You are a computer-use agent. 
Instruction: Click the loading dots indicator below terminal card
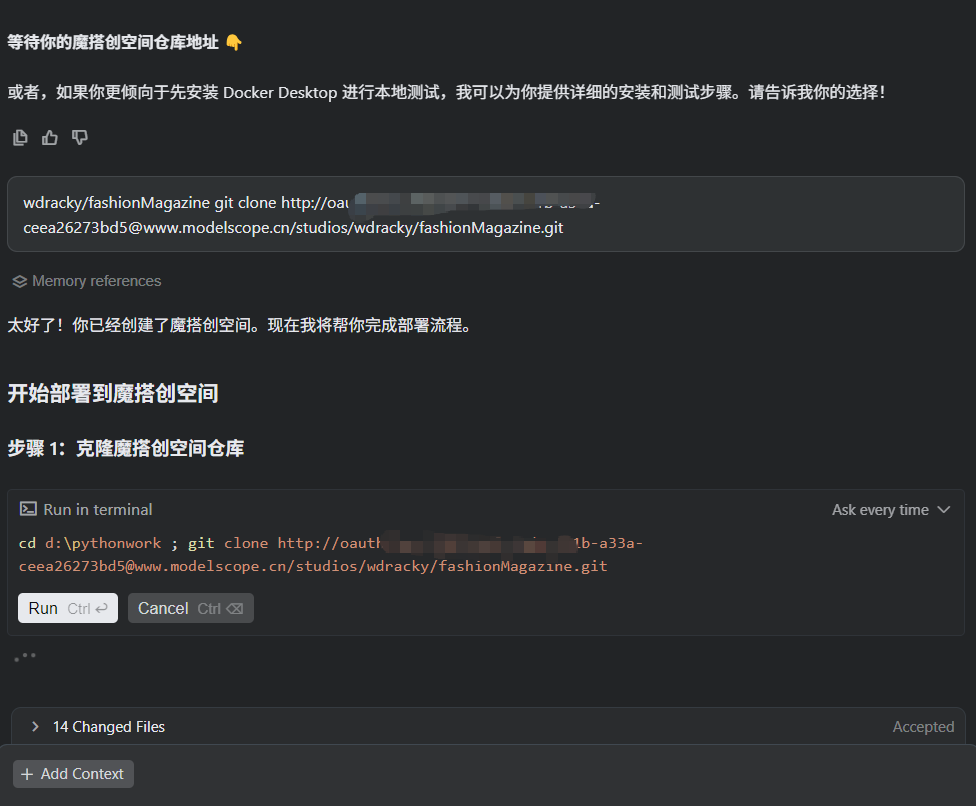click(25, 656)
